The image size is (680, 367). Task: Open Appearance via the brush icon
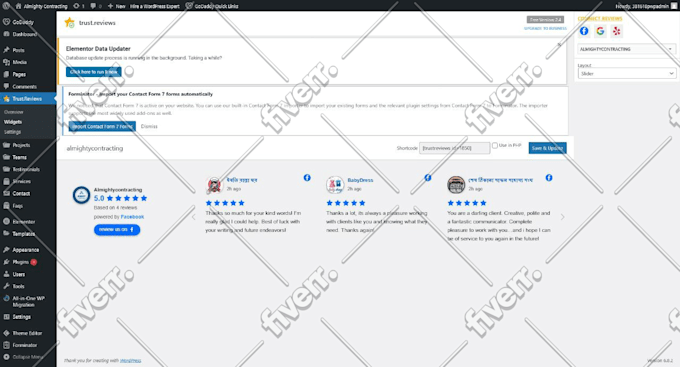pos(6,249)
